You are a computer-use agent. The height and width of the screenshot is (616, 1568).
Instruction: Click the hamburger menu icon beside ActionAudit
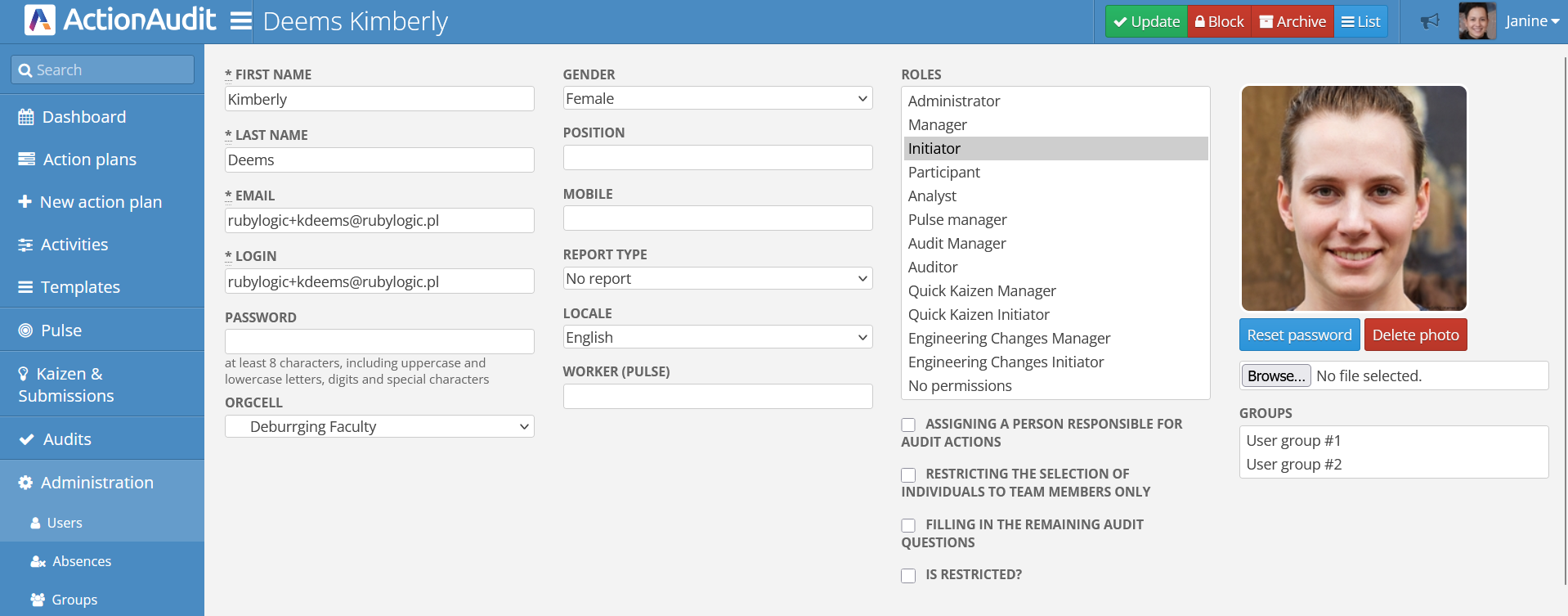click(x=240, y=20)
